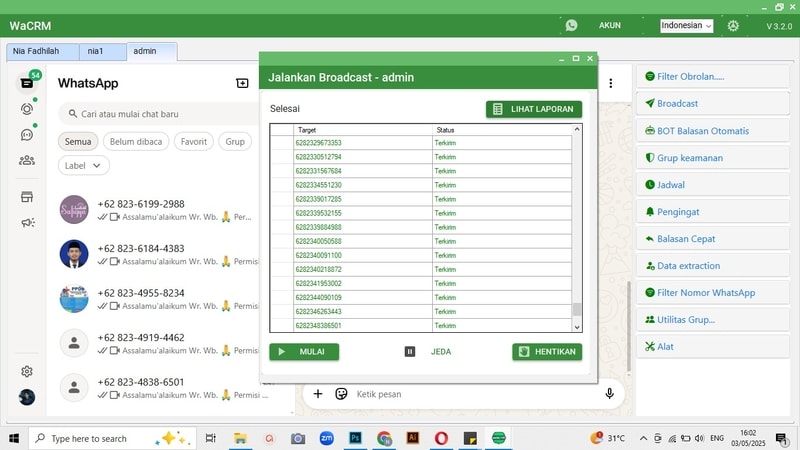Open Opera browser from the taskbar
Image resolution: width=800 pixels, height=450 pixels.
[x=441, y=438]
